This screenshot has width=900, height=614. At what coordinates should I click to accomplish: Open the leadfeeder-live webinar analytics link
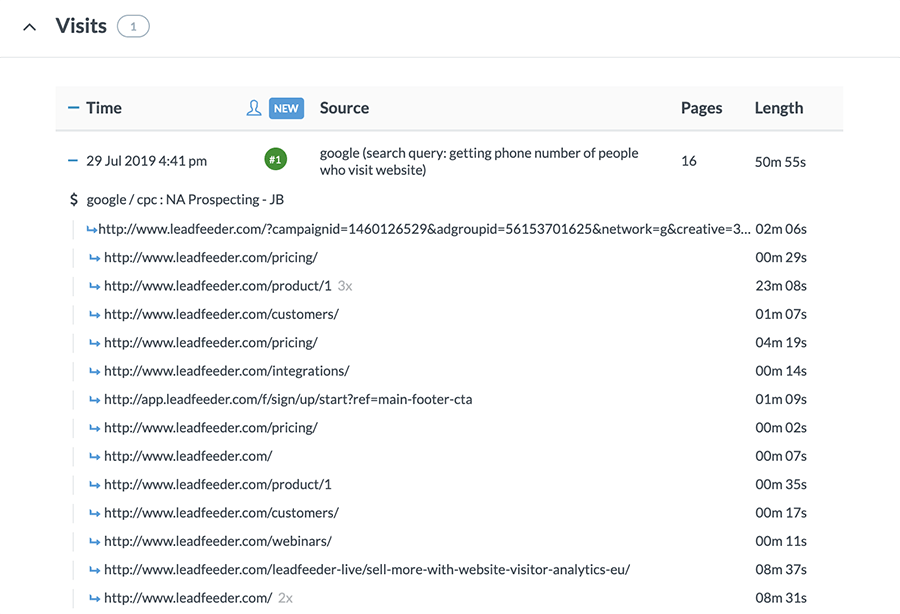click(x=367, y=570)
